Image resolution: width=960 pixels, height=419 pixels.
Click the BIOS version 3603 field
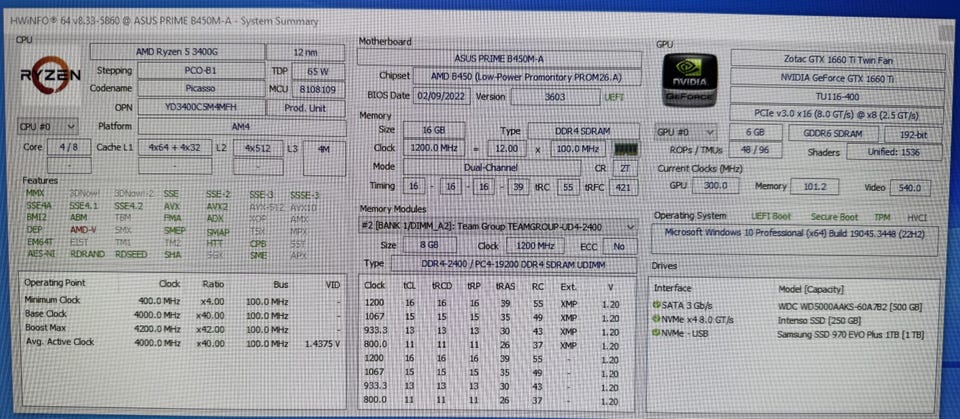click(555, 97)
